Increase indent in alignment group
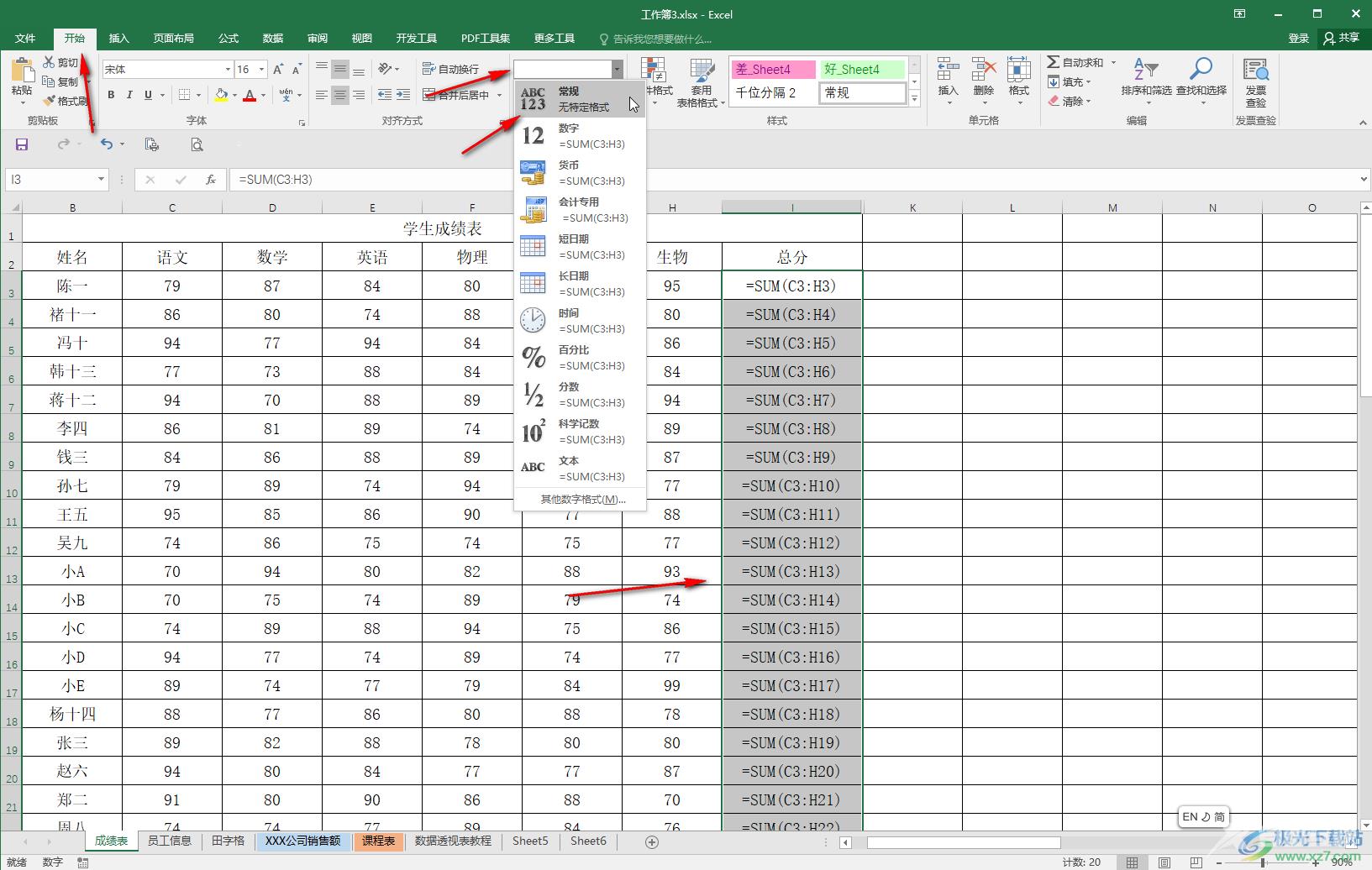The width and height of the screenshot is (1372, 870). pos(403,95)
